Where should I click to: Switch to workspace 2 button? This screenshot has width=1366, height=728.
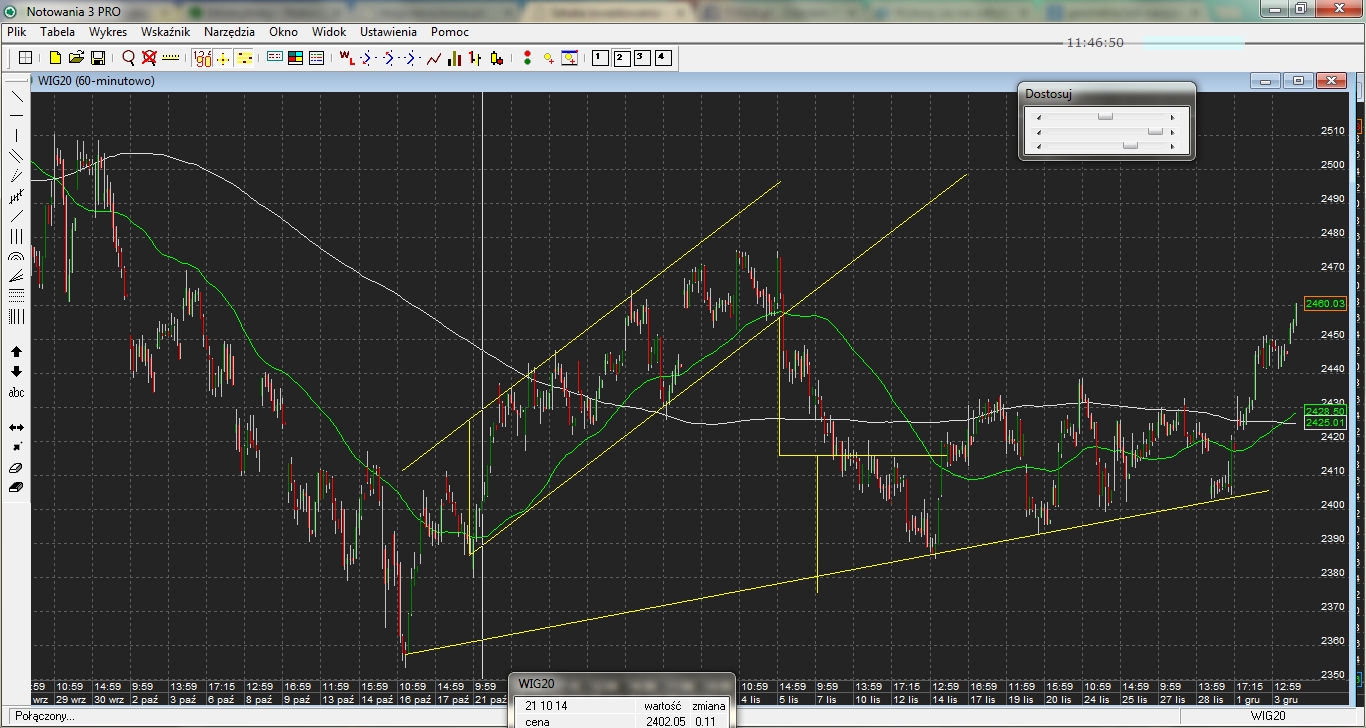coord(621,57)
